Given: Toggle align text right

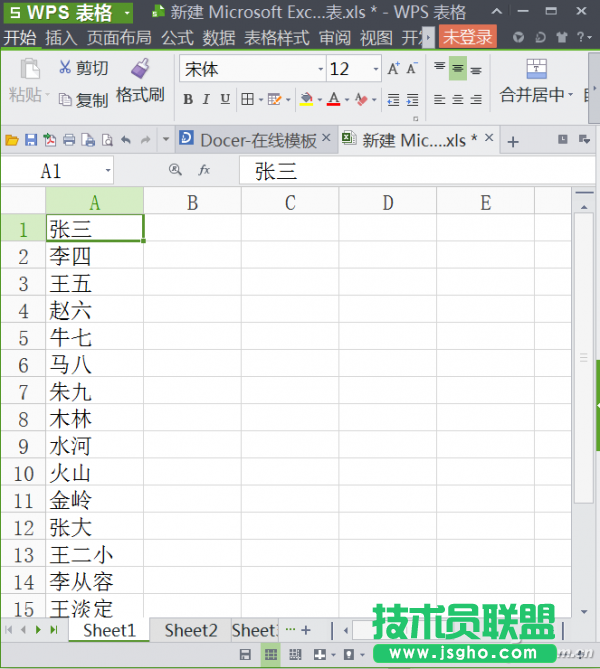Looking at the screenshot, I should (x=476, y=99).
